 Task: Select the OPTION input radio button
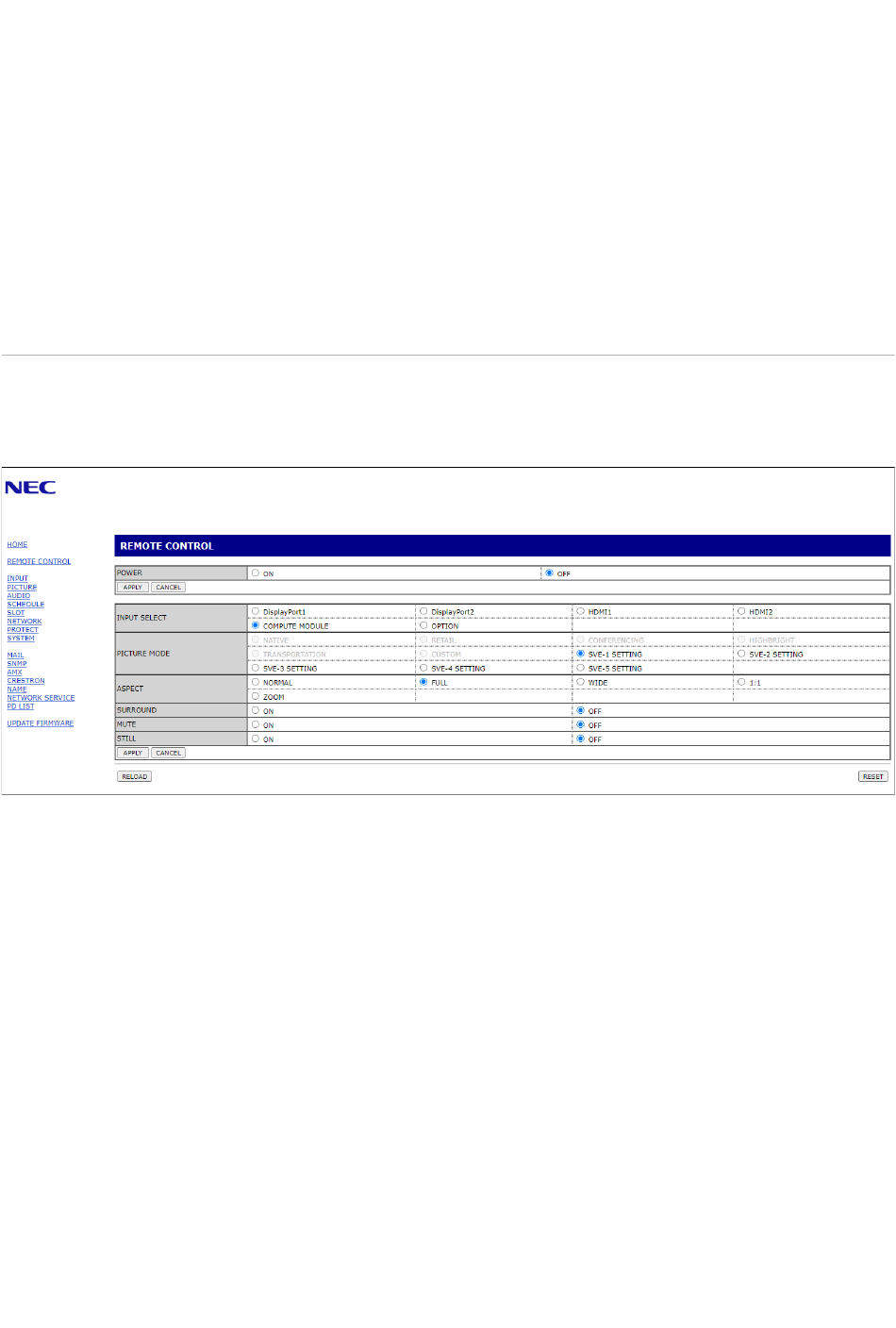coord(423,625)
